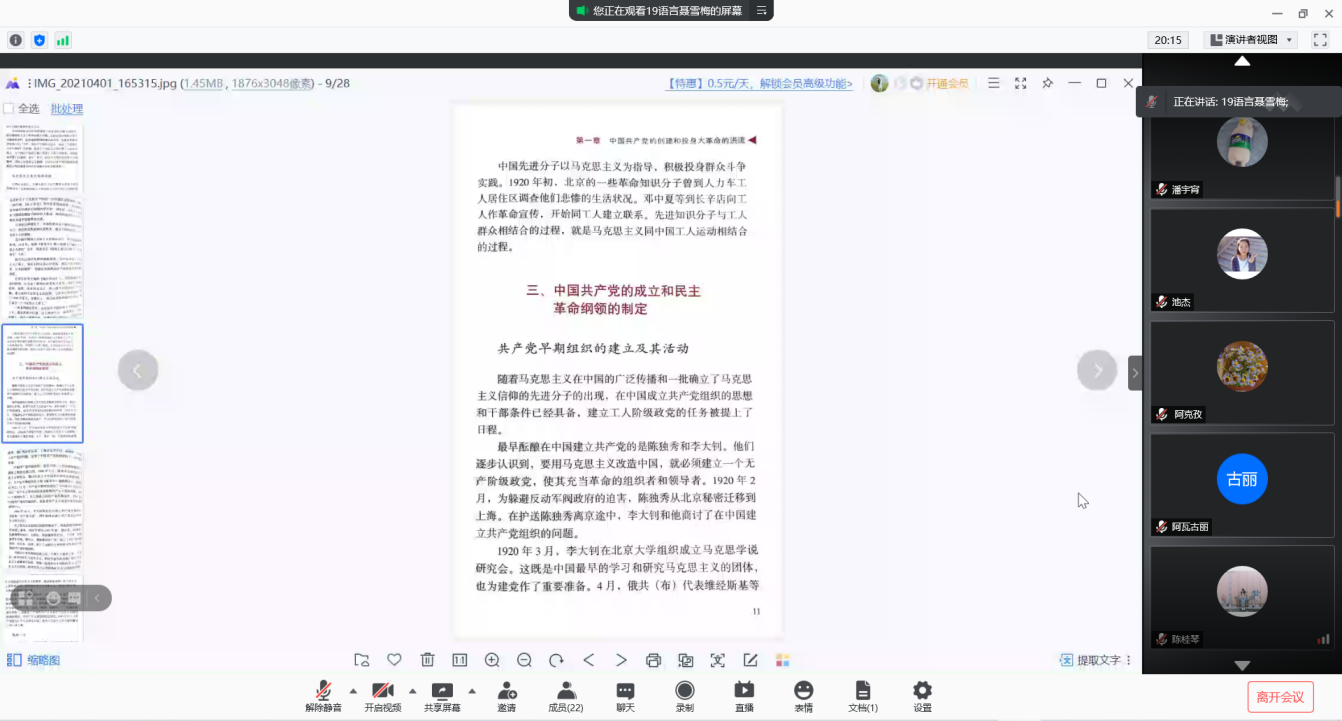Check the 全选 select-all checkbox
Image resolution: width=1342 pixels, height=721 pixels.
(x=8, y=109)
